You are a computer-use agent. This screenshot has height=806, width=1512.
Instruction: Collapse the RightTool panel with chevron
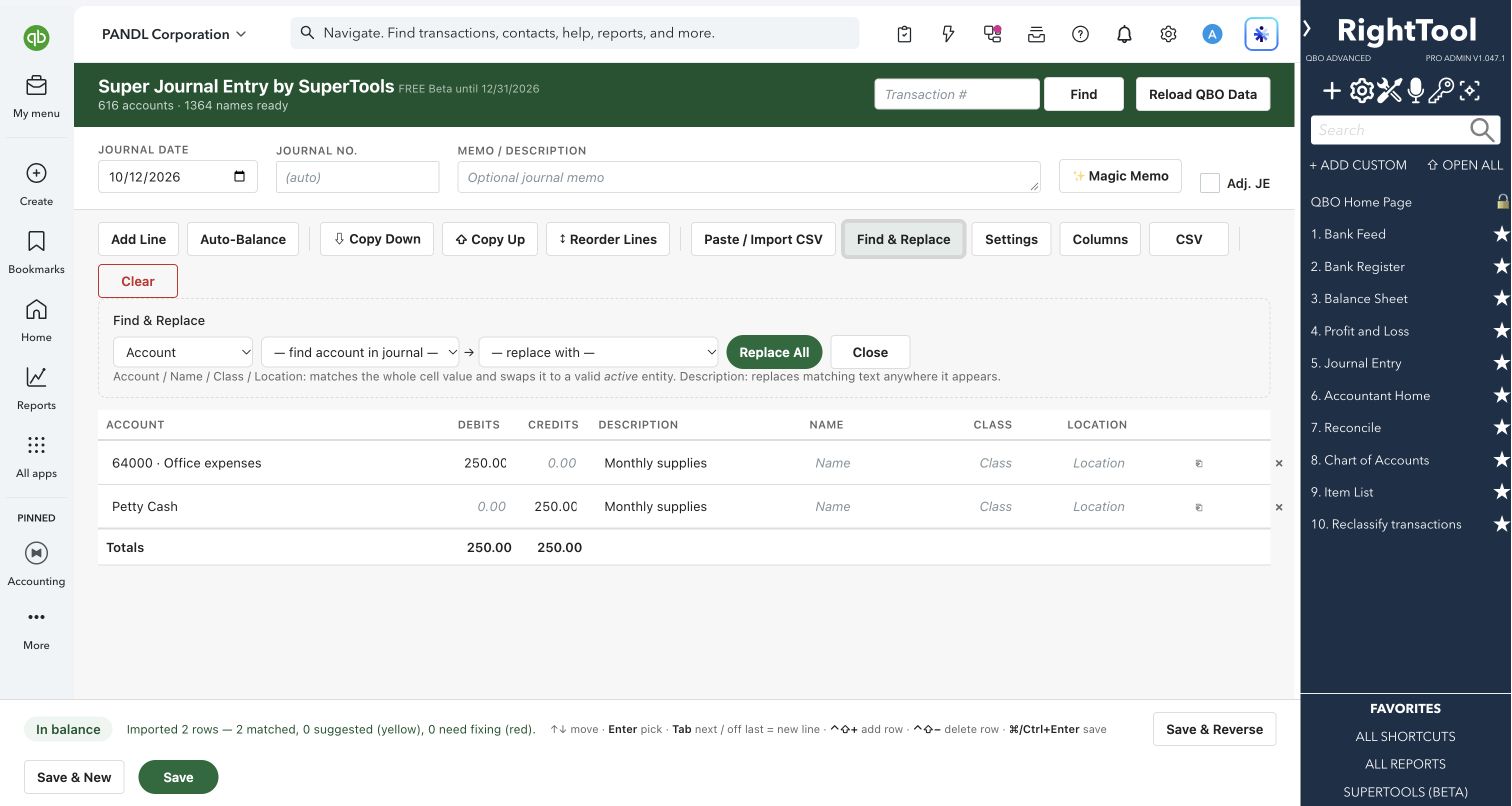coord(1307,29)
